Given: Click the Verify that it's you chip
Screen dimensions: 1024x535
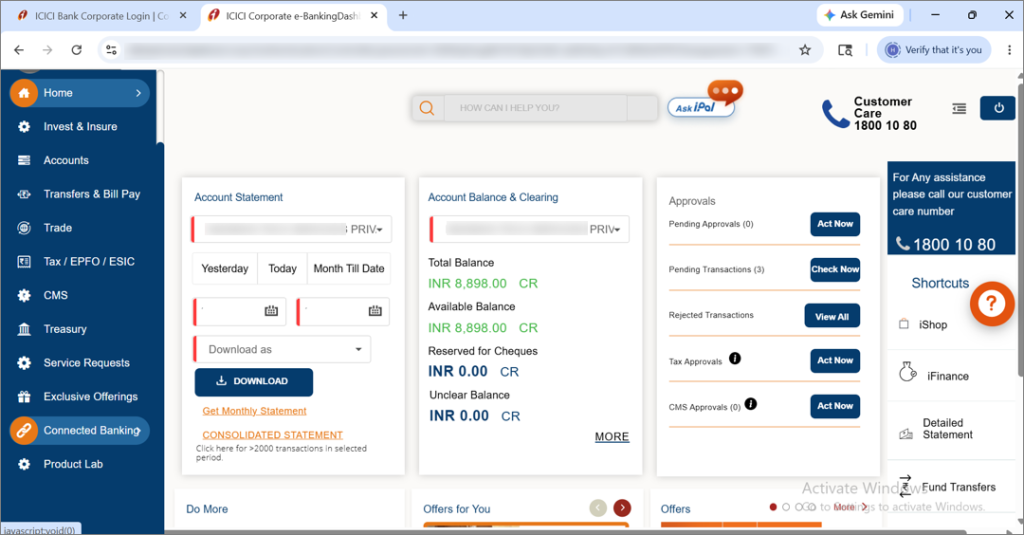Looking at the screenshot, I should pyautogui.click(x=933, y=50).
